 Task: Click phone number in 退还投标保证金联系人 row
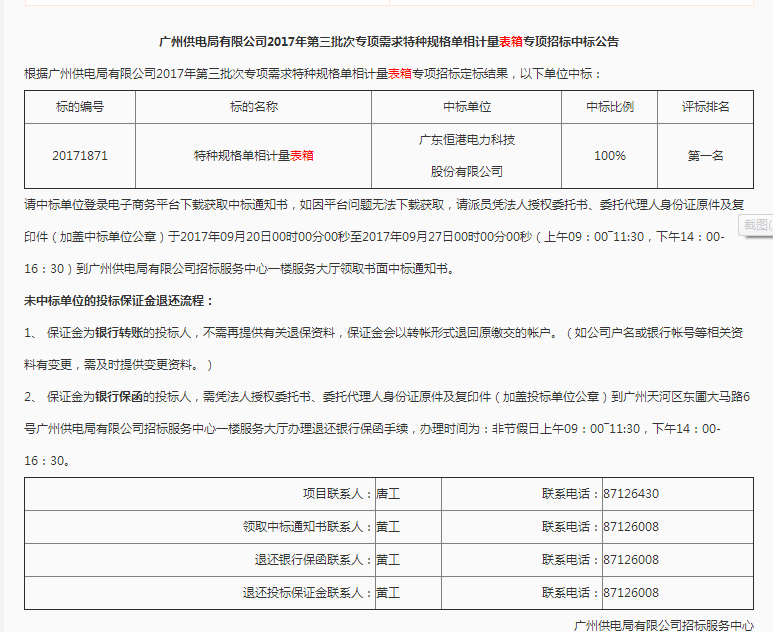point(631,593)
